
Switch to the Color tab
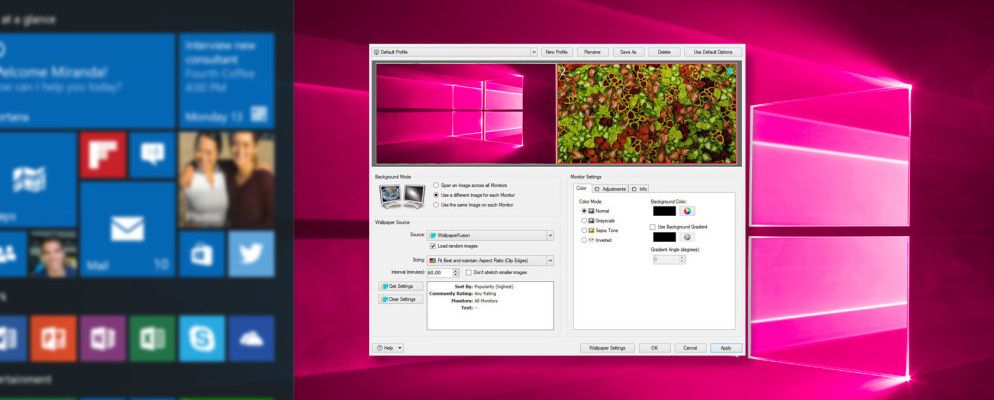(582, 188)
